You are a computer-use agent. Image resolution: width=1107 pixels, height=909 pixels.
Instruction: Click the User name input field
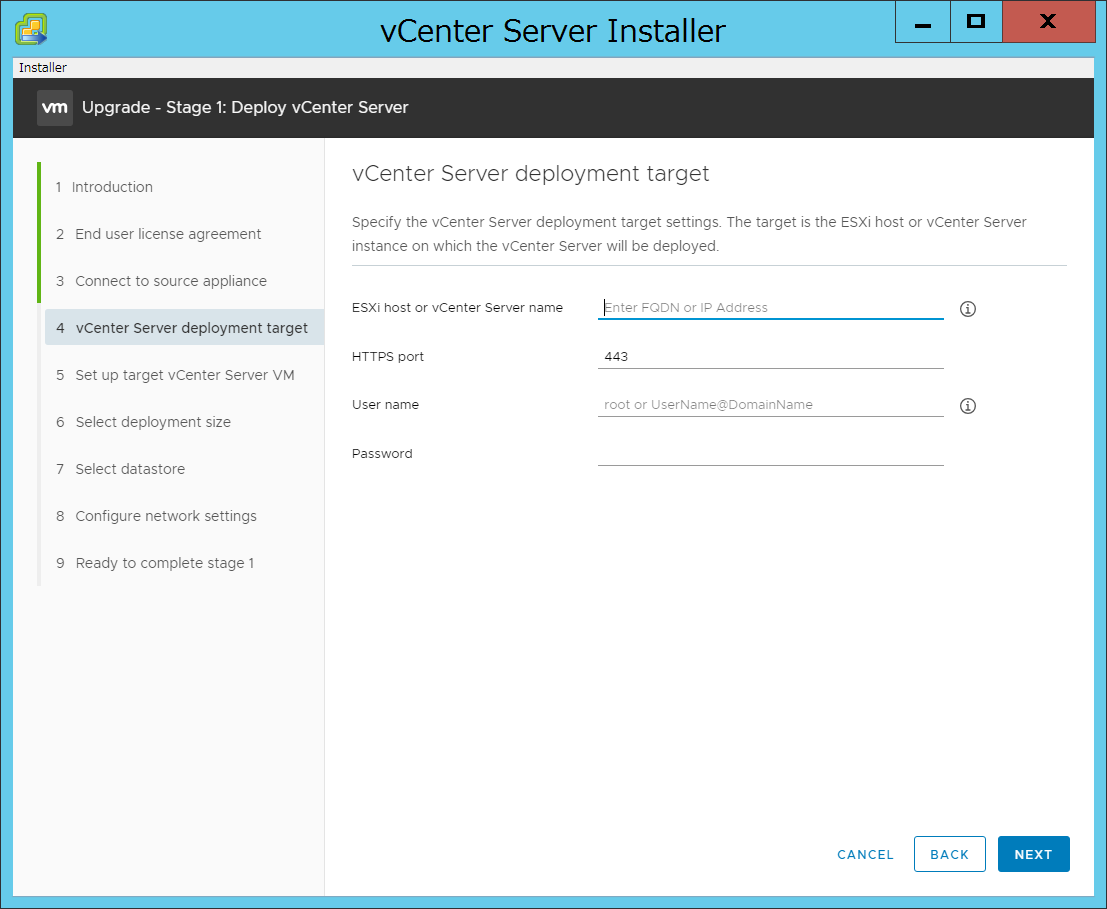[770, 404]
